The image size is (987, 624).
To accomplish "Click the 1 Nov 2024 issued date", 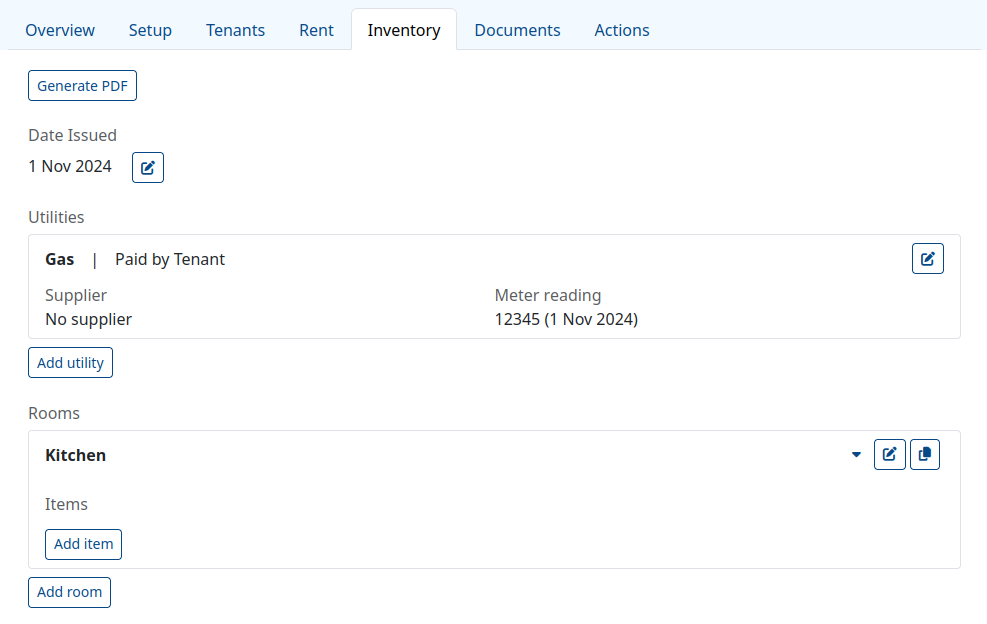I will pos(70,166).
